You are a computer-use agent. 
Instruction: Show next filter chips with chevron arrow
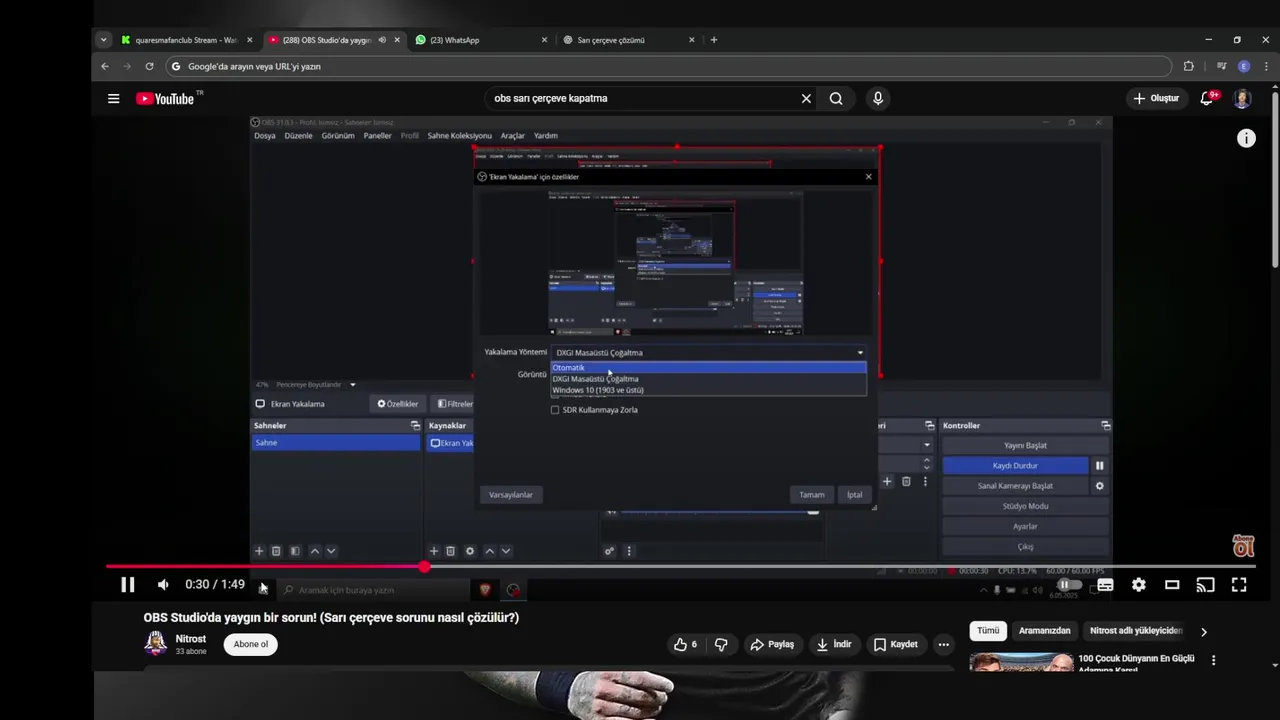pyautogui.click(x=1203, y=632)
